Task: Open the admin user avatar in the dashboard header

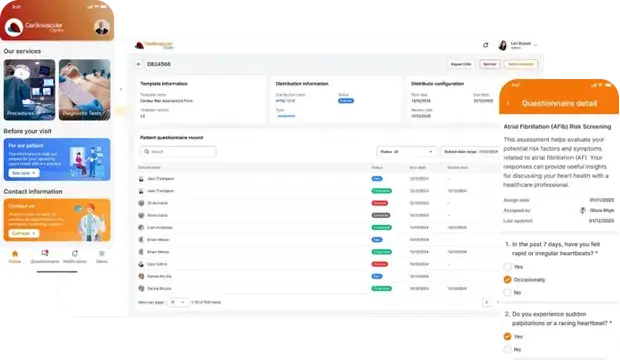Action: click(x=503, y=45)
